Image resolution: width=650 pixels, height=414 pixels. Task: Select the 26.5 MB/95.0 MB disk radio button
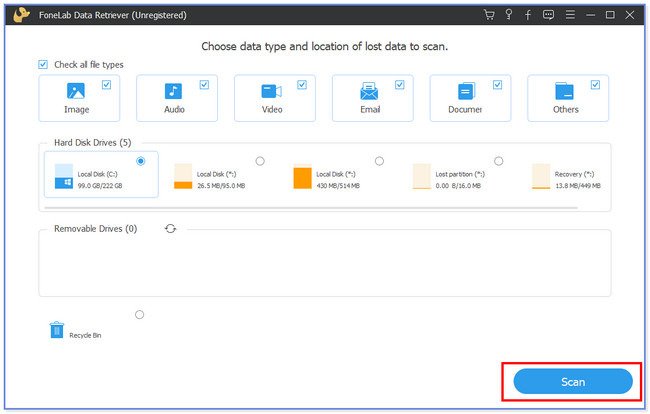click(x=260, y=161)
